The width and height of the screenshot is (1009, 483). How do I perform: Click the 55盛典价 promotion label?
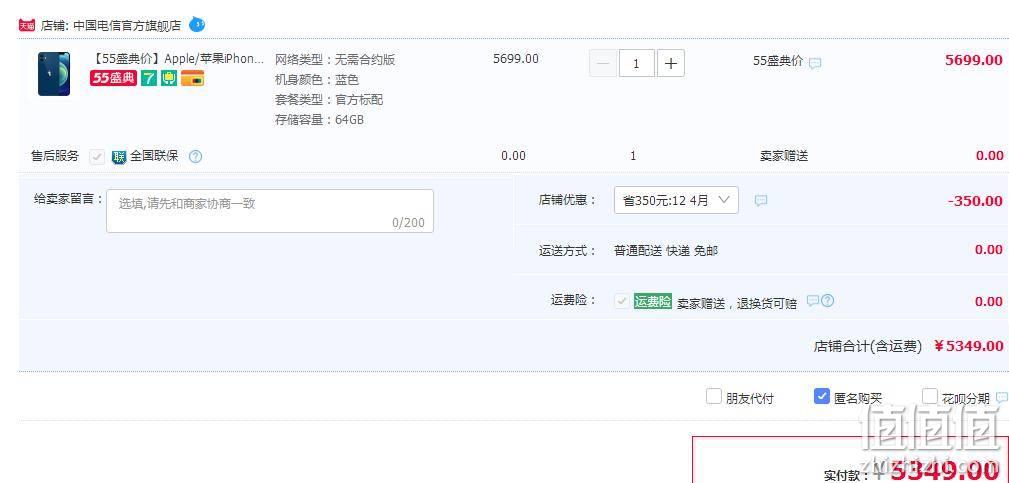pyautogui.click(x=778, y=61)
